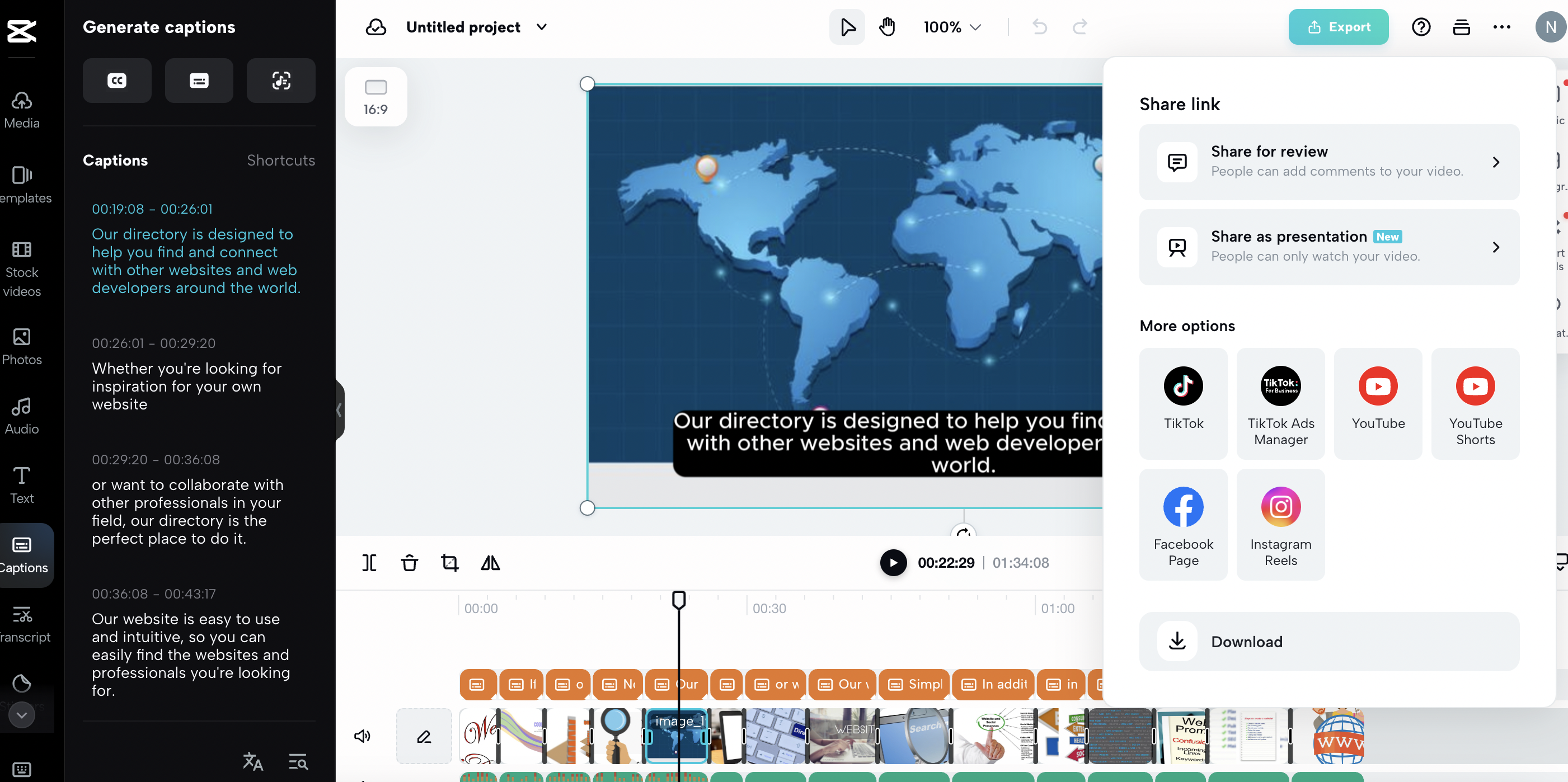Select the crop tool icon
The height and width of the screenshot is (782, 1568).
(x=449, y=562)
